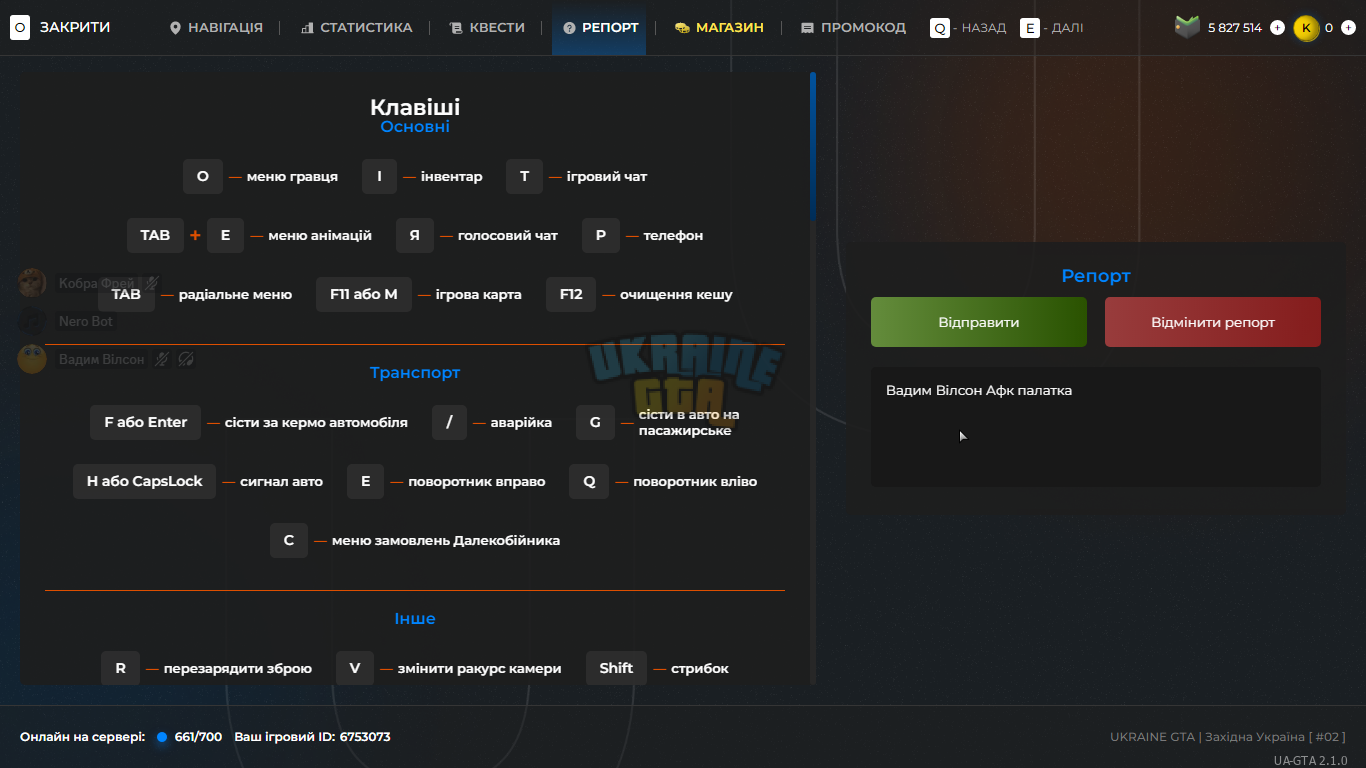Click deafened headphones icon beside Вадим Вілсон

(x=186, y=359)
